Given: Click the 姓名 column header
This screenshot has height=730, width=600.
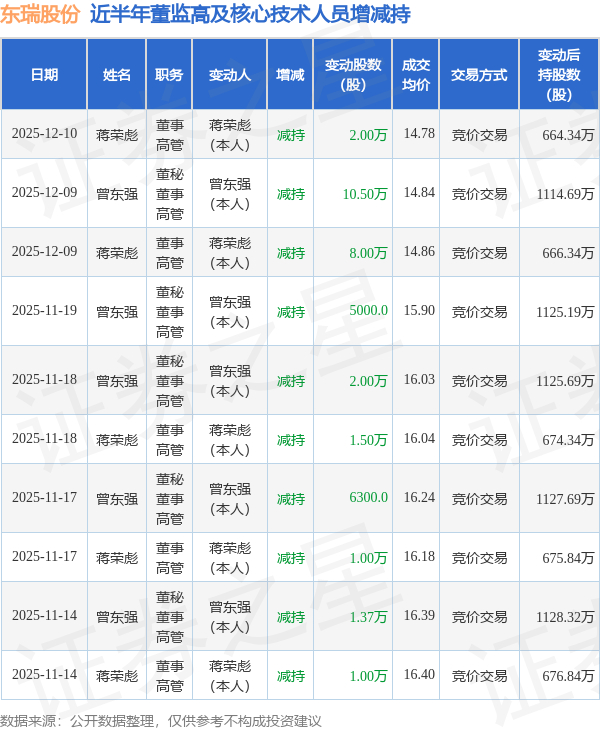Looking at the screenshot, I should click(117, 74).
